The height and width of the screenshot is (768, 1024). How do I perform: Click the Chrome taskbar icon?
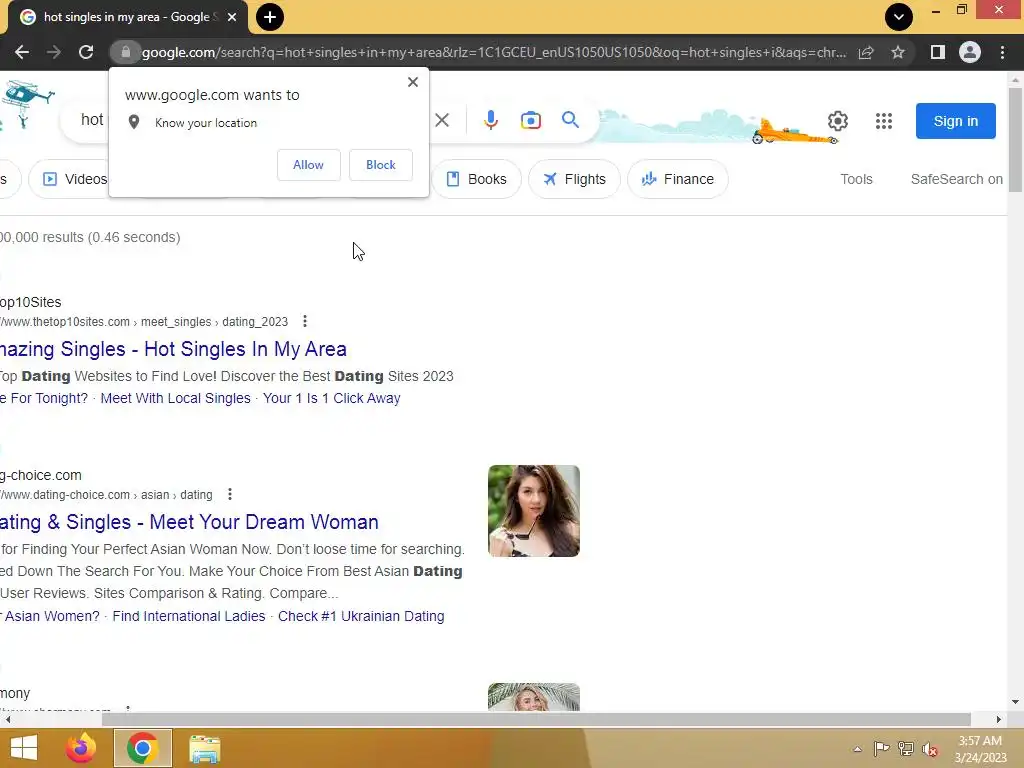[x=143, y=748]
